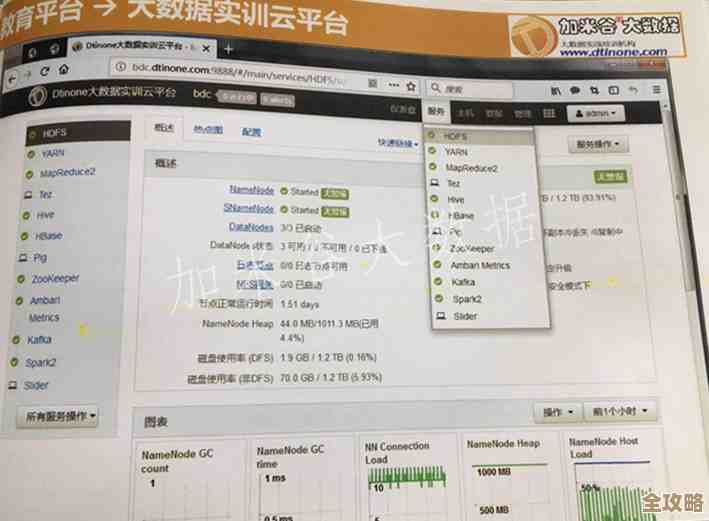Select Kafka in the left sidebar
Viewport: 709px width, 521px height.
pos(39,340)
